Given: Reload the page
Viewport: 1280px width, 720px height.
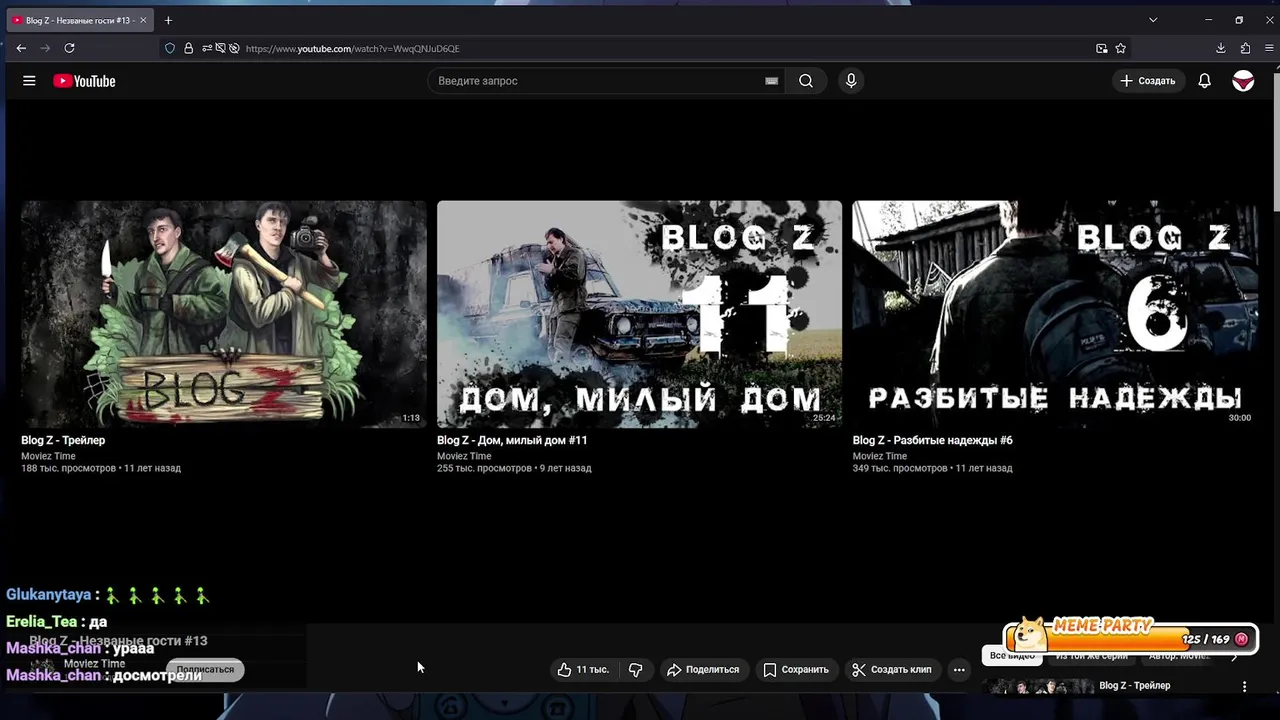Looking at the screenshot, I should pos(69,48).
